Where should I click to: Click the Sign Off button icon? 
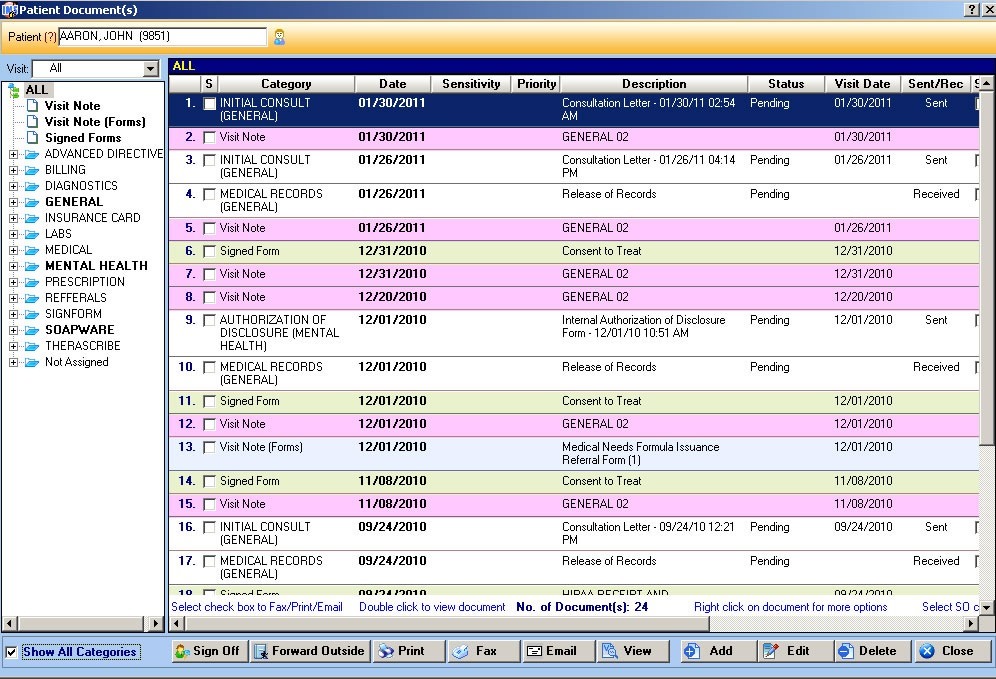(x=182, y=651)
